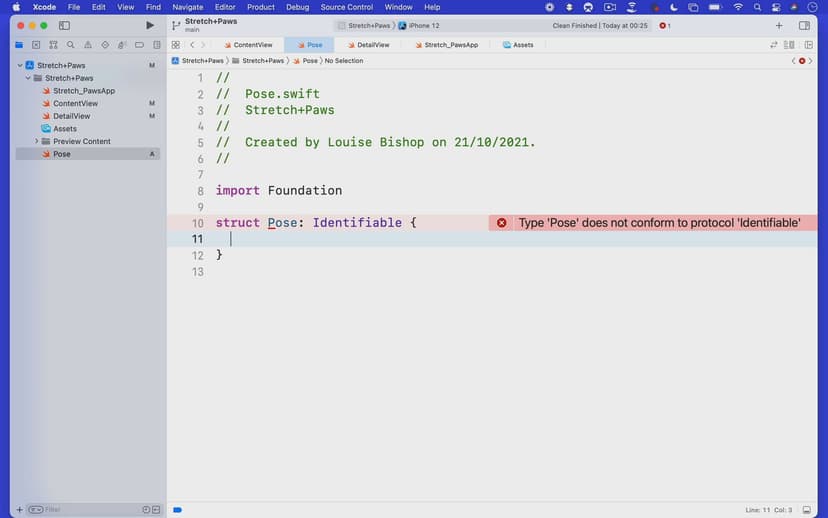
Task: Show the Issue navigator warning icon
Action: tap(87, 45)
